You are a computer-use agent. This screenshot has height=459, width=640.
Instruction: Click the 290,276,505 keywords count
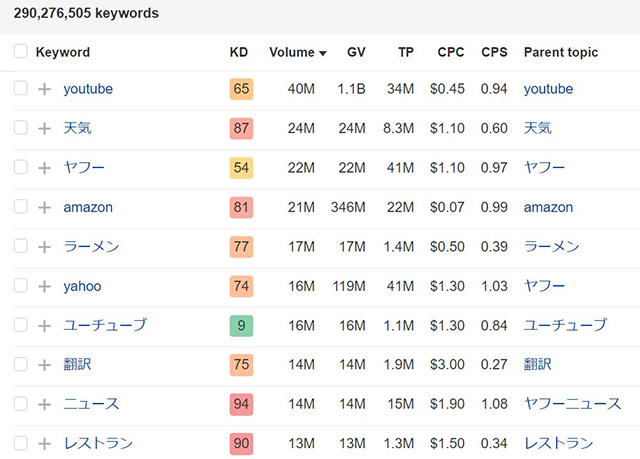pyautogui.click(x=86, y=13)
